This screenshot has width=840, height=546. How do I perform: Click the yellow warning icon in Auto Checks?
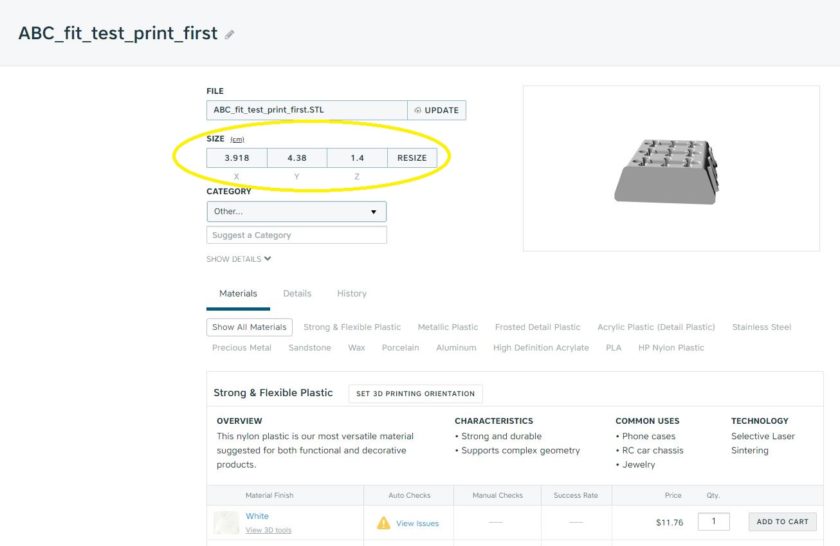383,523
